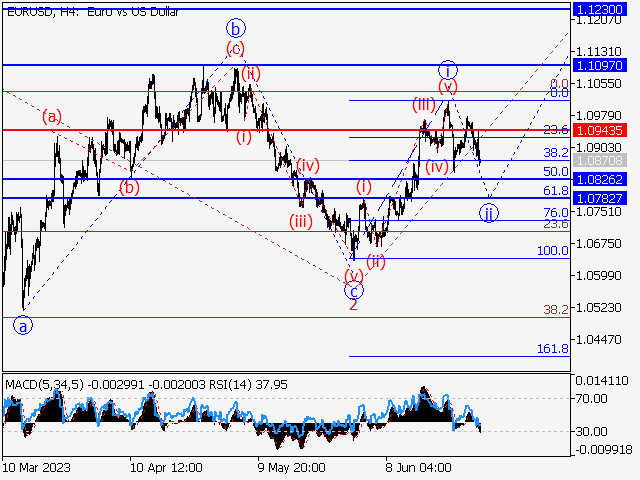The width and height of the screenshot is (640, 480).
Task: Select the '9 May 20:00' time axis label
Action: pyautogui.click(x=291, y=467)
